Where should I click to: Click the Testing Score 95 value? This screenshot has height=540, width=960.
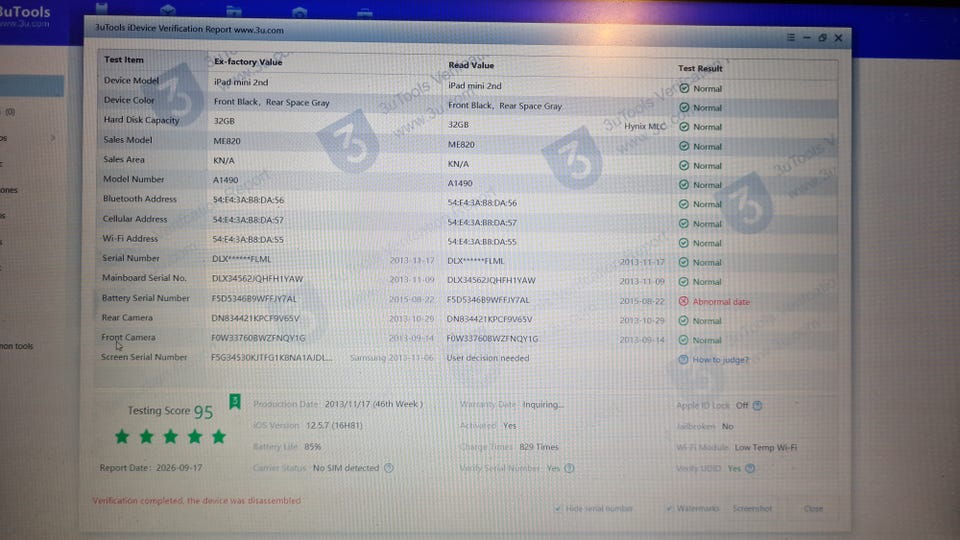[x=203, y=412]
